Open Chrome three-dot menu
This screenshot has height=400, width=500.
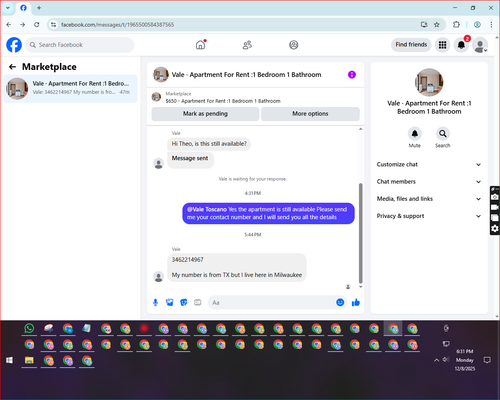click(491, 25)
